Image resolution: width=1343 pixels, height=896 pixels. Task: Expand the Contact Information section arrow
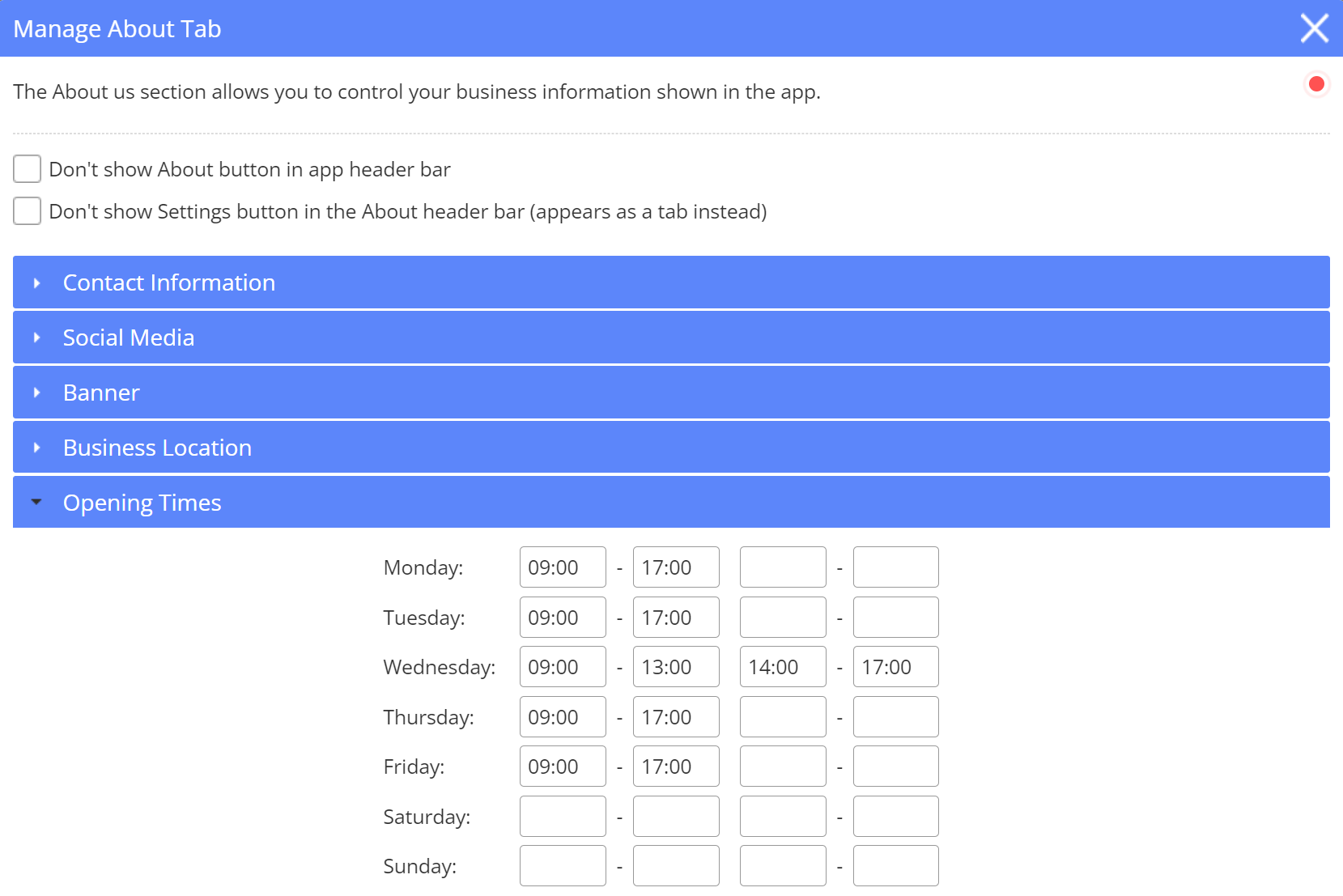point(37,283)
